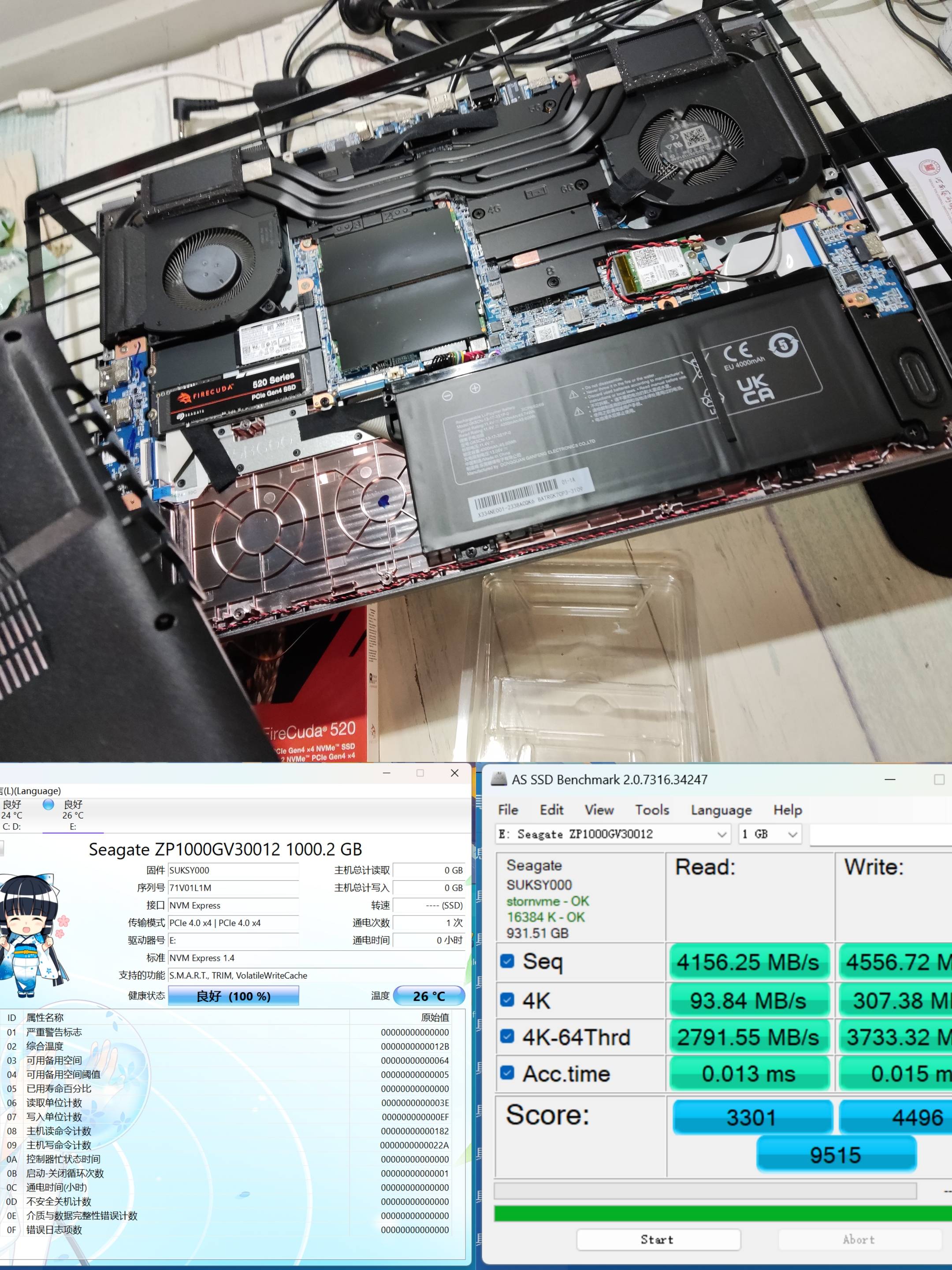
Task: Open the File menu in AS SSD
Action: click(x=508, y=810)
